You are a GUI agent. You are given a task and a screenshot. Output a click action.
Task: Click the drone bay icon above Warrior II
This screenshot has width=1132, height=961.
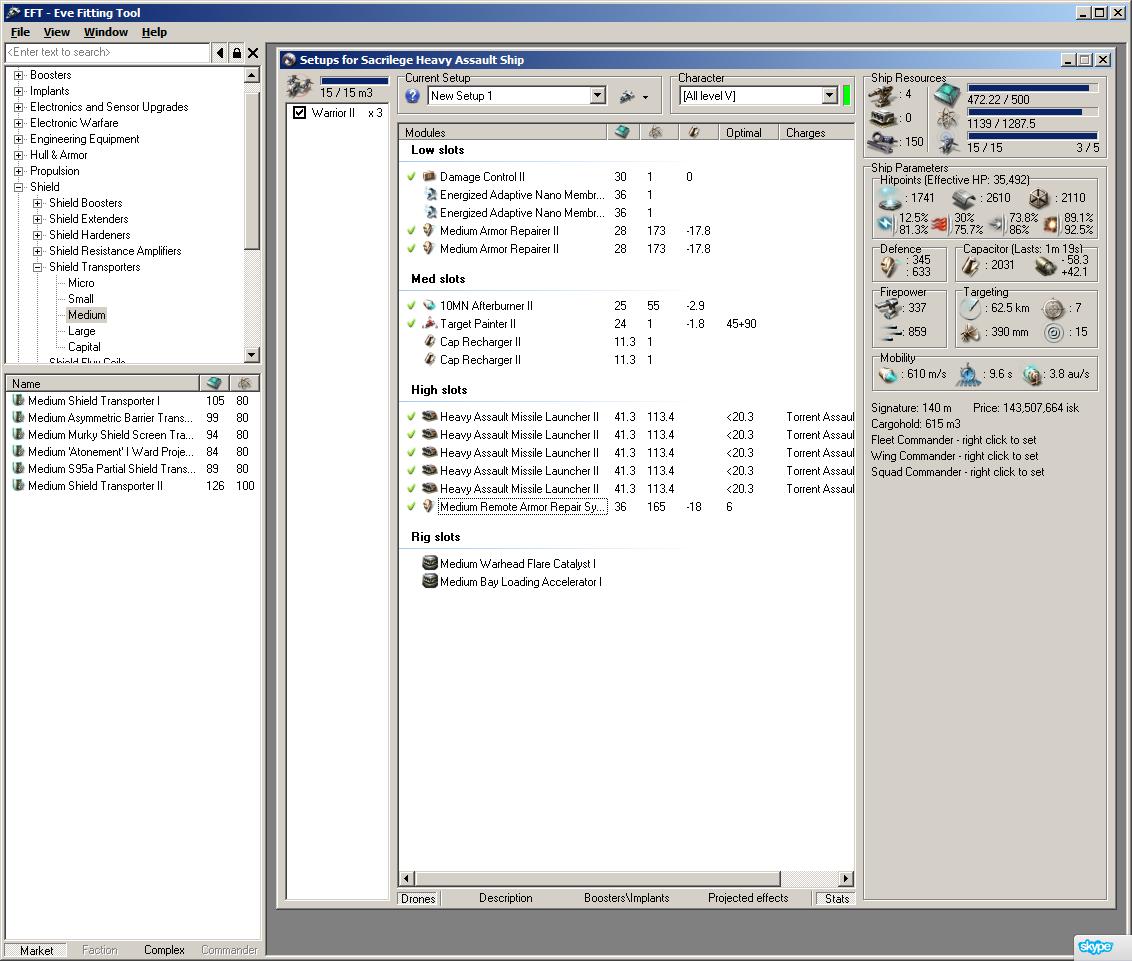coord(299,87)
